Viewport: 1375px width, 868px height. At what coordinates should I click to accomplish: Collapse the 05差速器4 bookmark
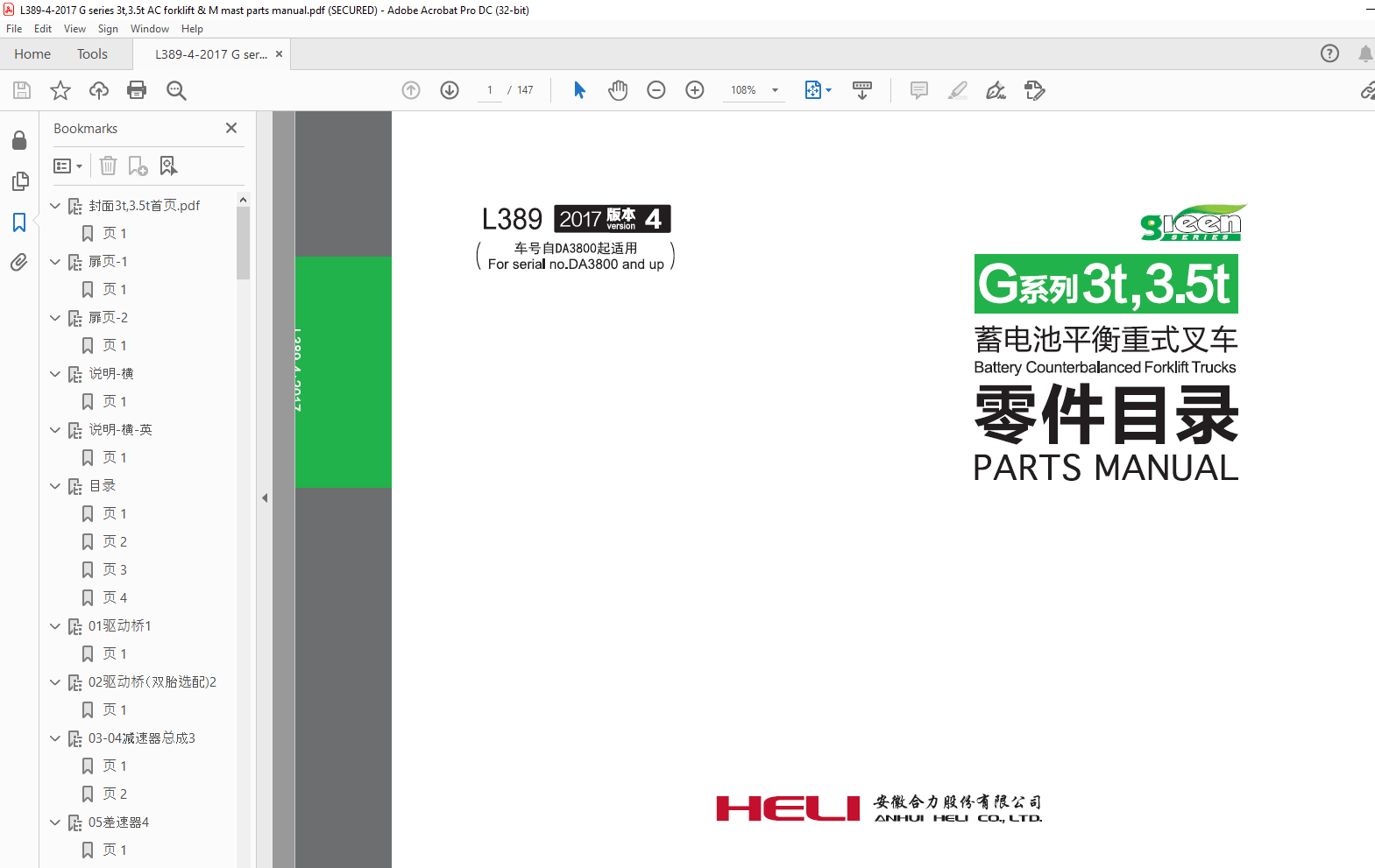55,822
